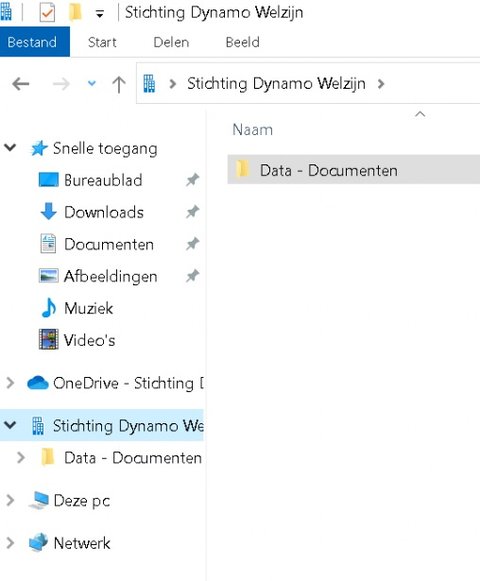The width and height of the screenshot is (480, 581).
Task: Click the Bureaublad desktop icon
Action: tap(49, 180)
